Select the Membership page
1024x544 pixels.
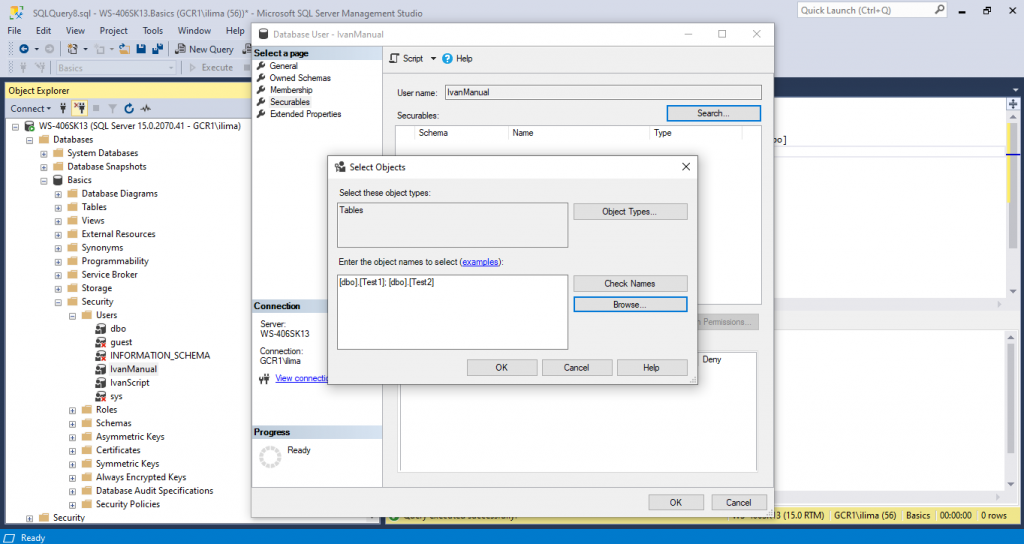(x=291, y=90)
